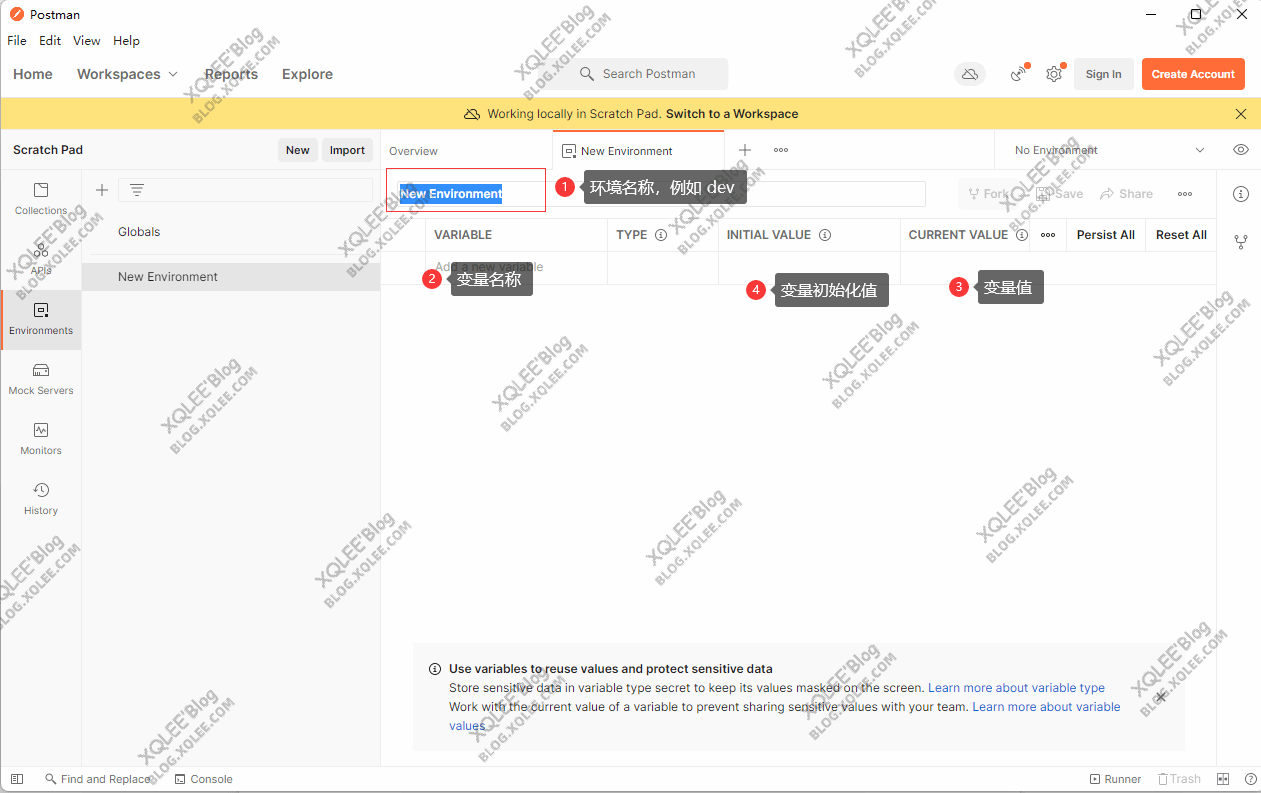Open Learn more about variable type link
The height and width of the screenshot is (793, 1261).
pos(1016,688)
